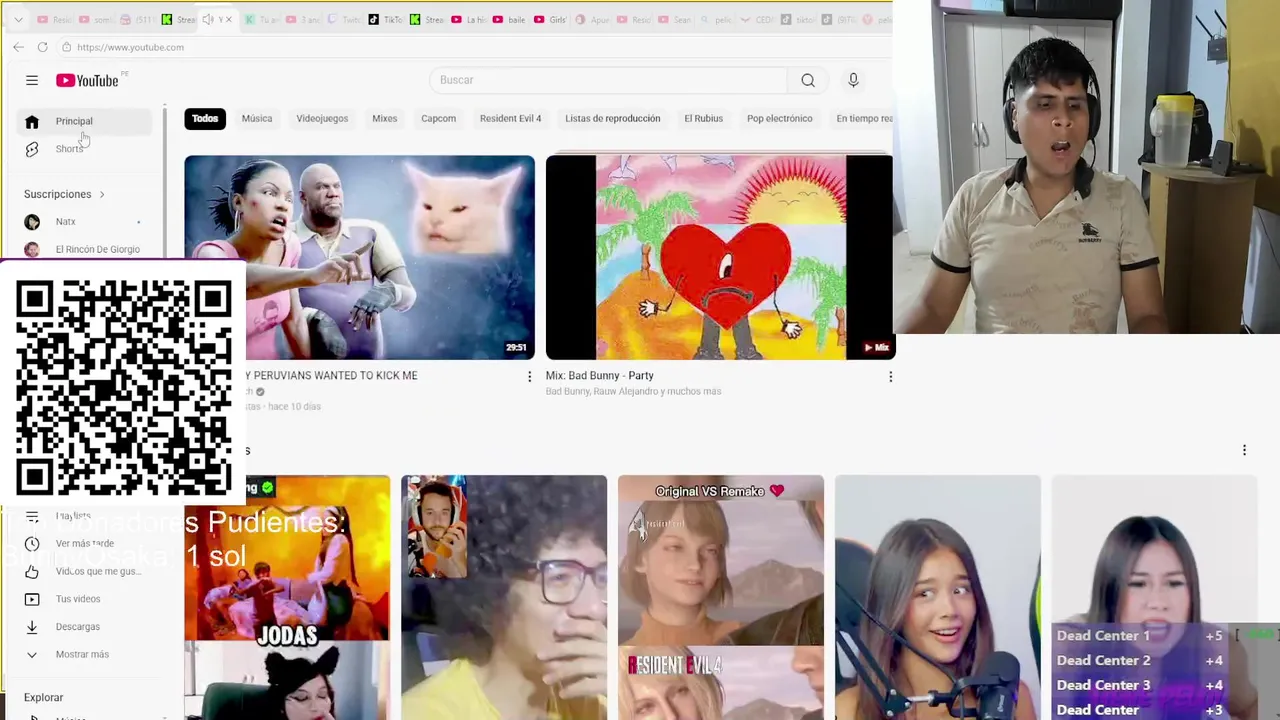Viewport: 1280px width, 720px height.
Task: Open 'Mix: Bad Bunny - Party' title
Action: pos(600,376)
